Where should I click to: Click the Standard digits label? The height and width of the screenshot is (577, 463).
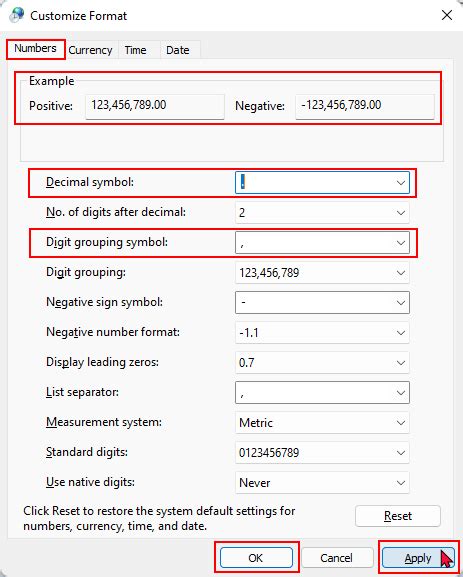point(87,452)
